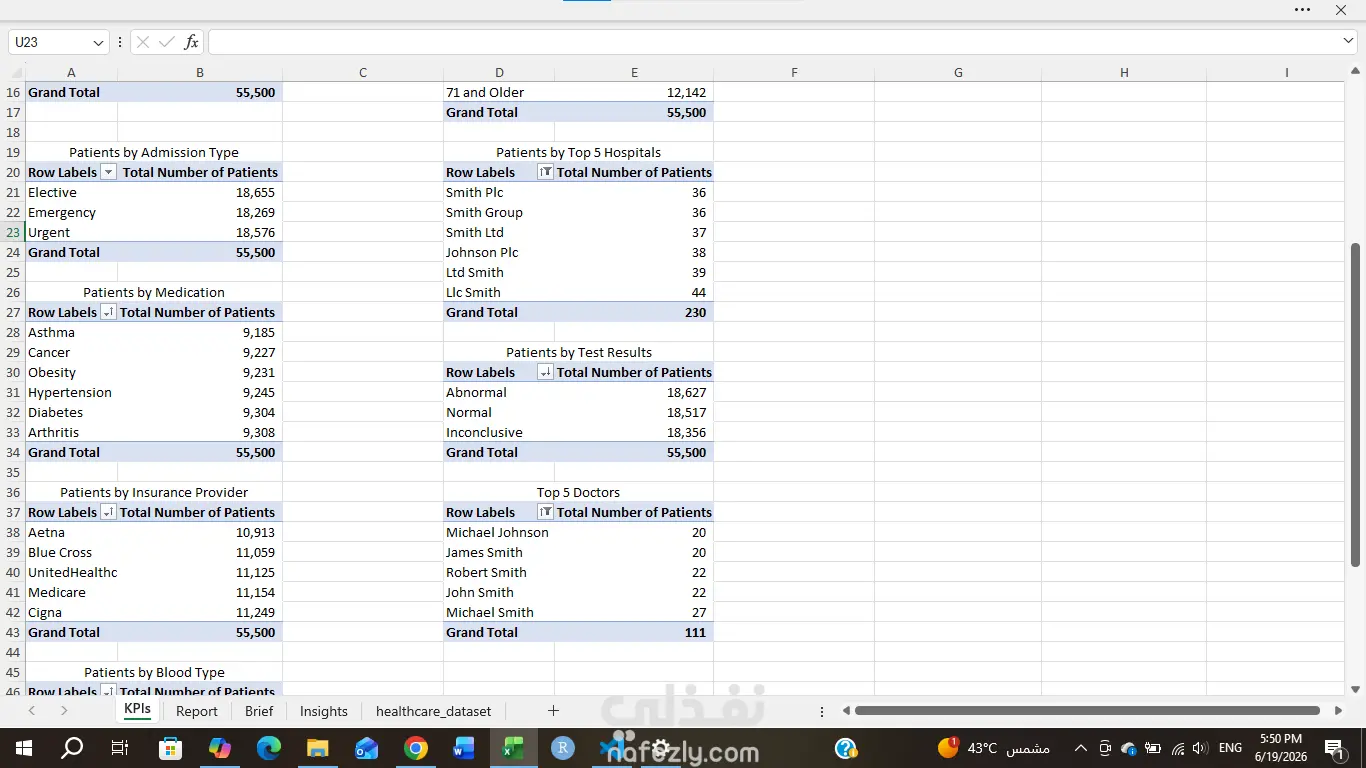Open the network icon in system tray
This screenshot has width=1366, height=768.
click(1177, 748)
